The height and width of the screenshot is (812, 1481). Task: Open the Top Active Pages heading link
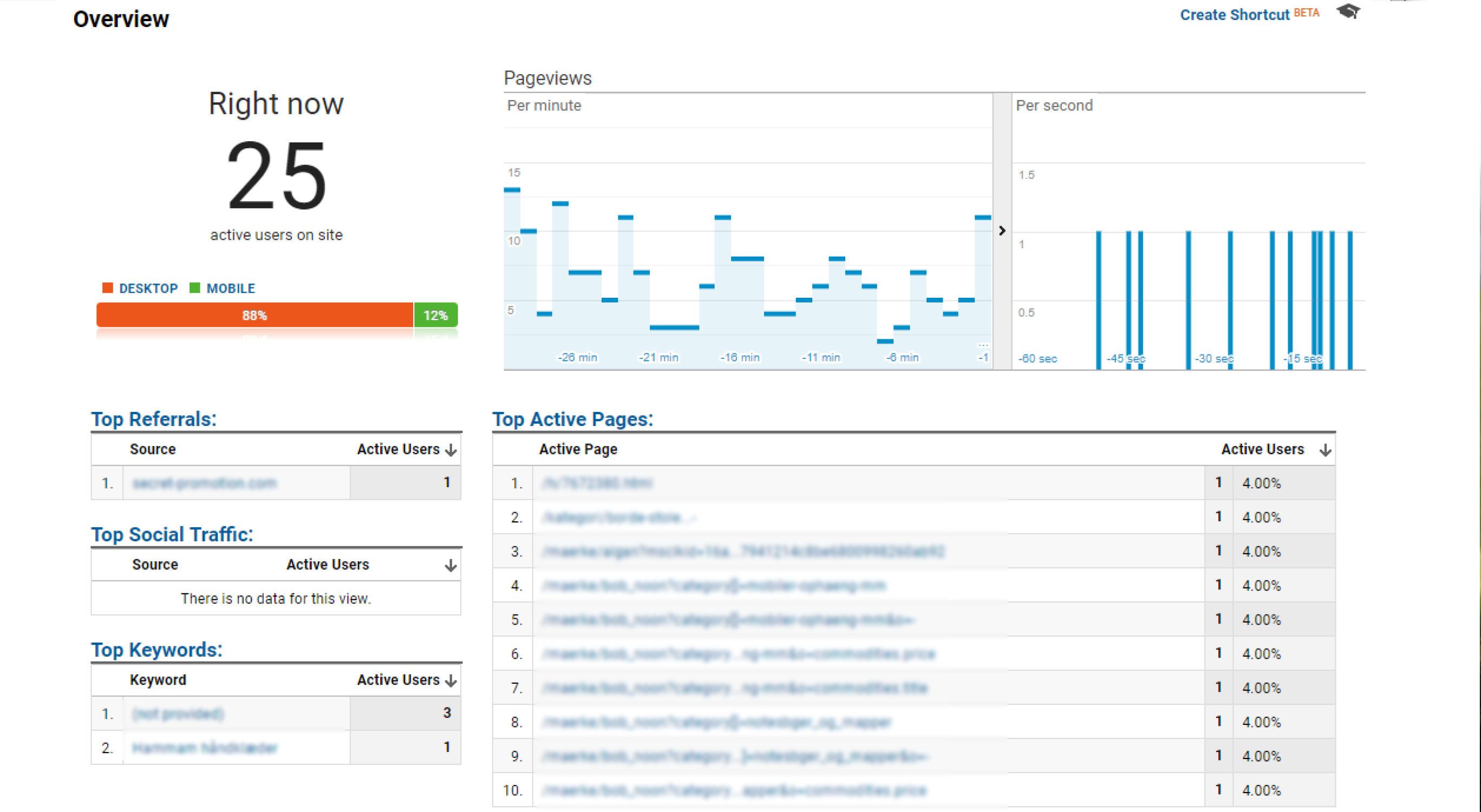[573, 419]
